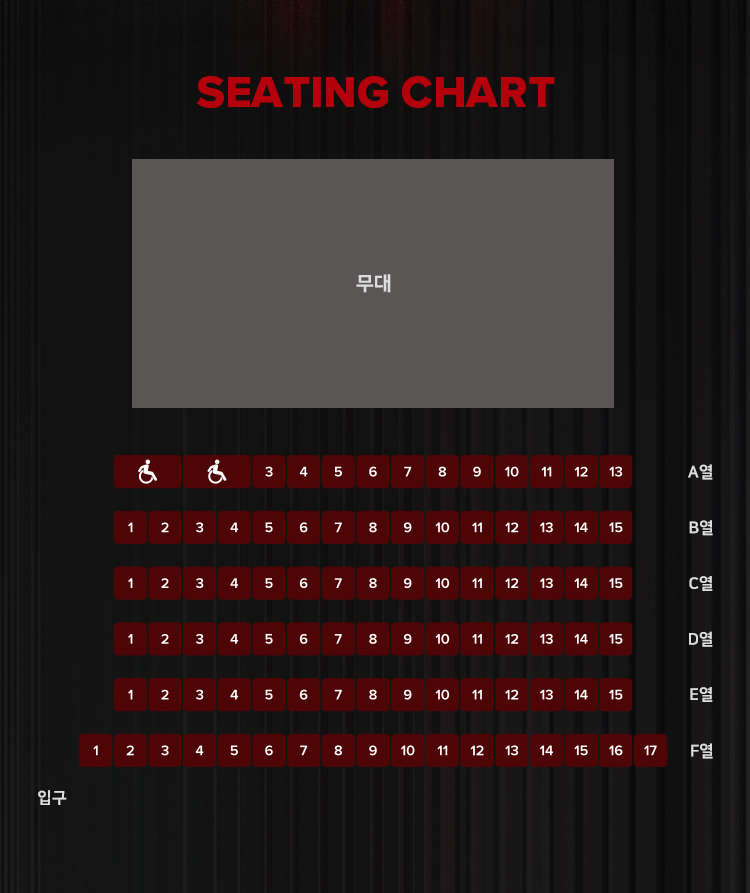Select the first wheelchair seat in row A

pyautogui.click(x=147, y=472)
